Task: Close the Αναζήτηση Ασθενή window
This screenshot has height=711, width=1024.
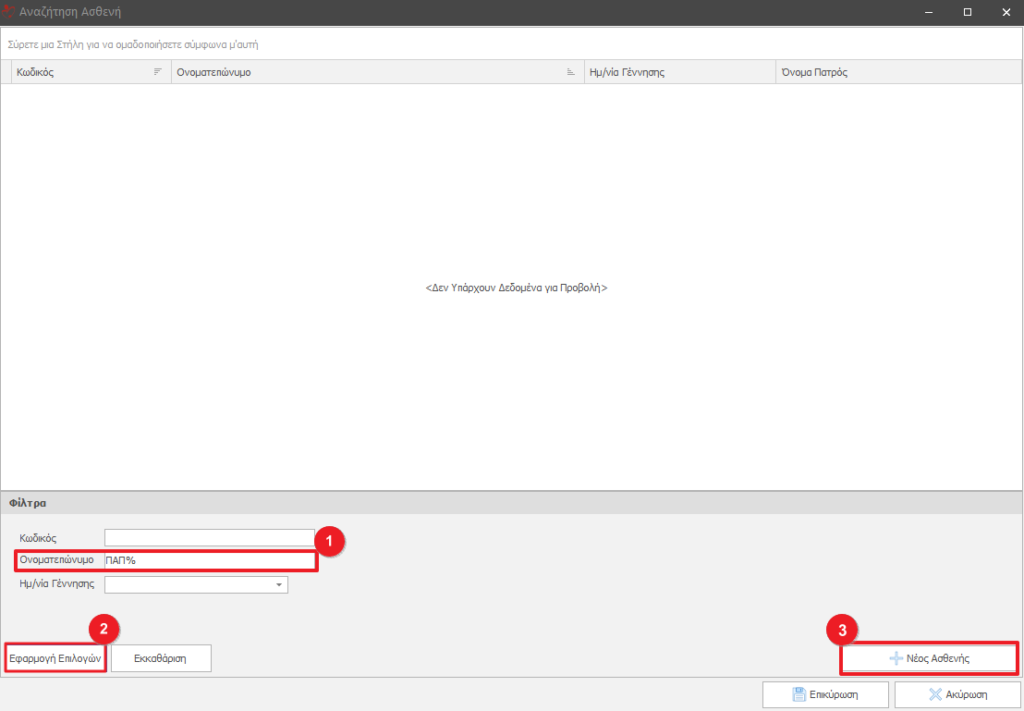Action: click(x=1003, y=12)
